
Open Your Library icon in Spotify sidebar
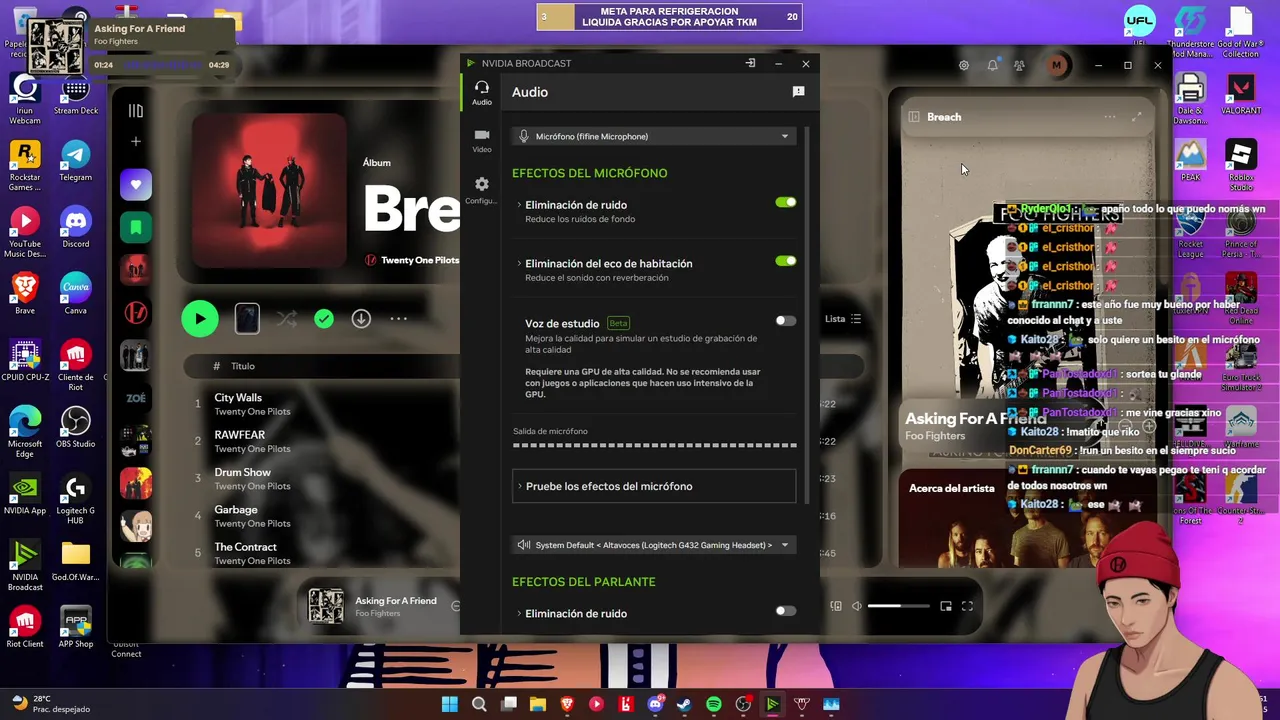136,111
